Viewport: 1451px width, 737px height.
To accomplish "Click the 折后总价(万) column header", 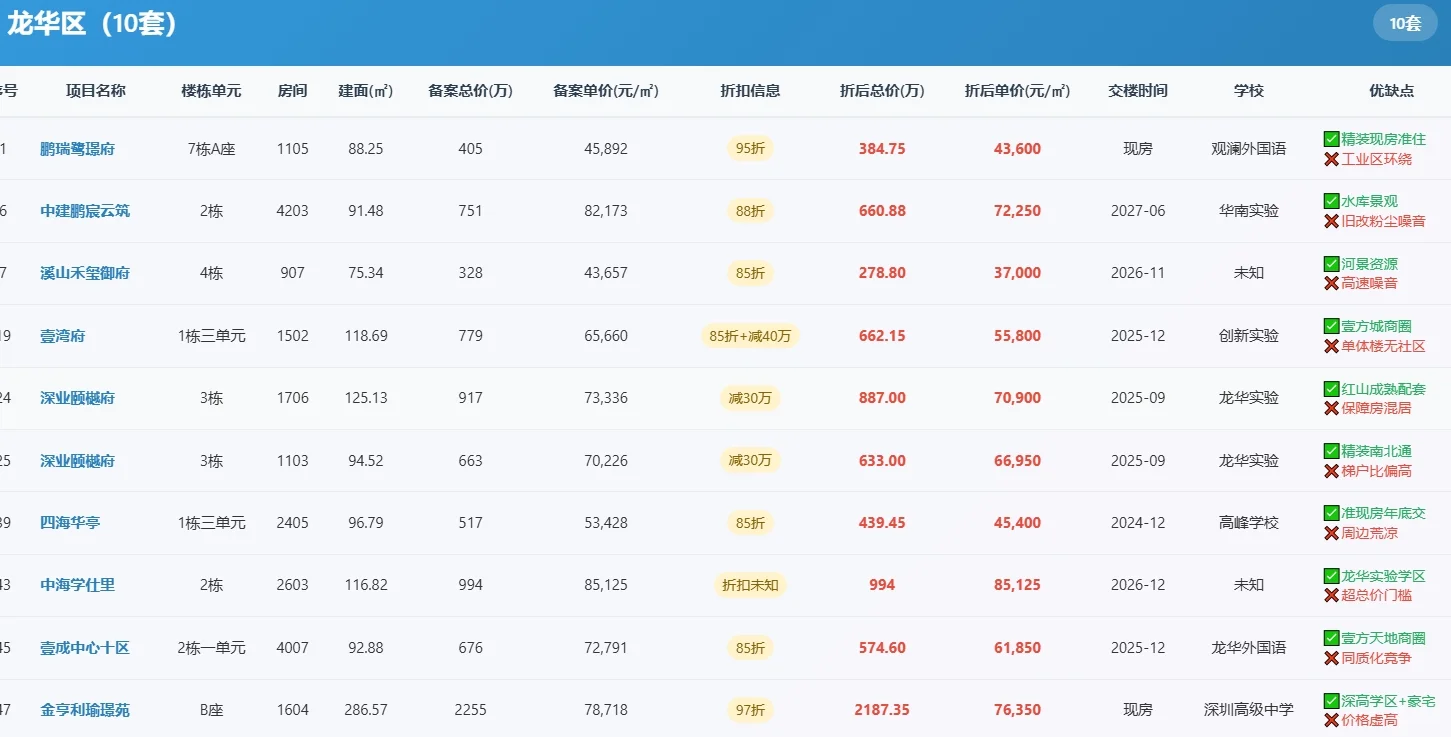I will click(882, 91).
